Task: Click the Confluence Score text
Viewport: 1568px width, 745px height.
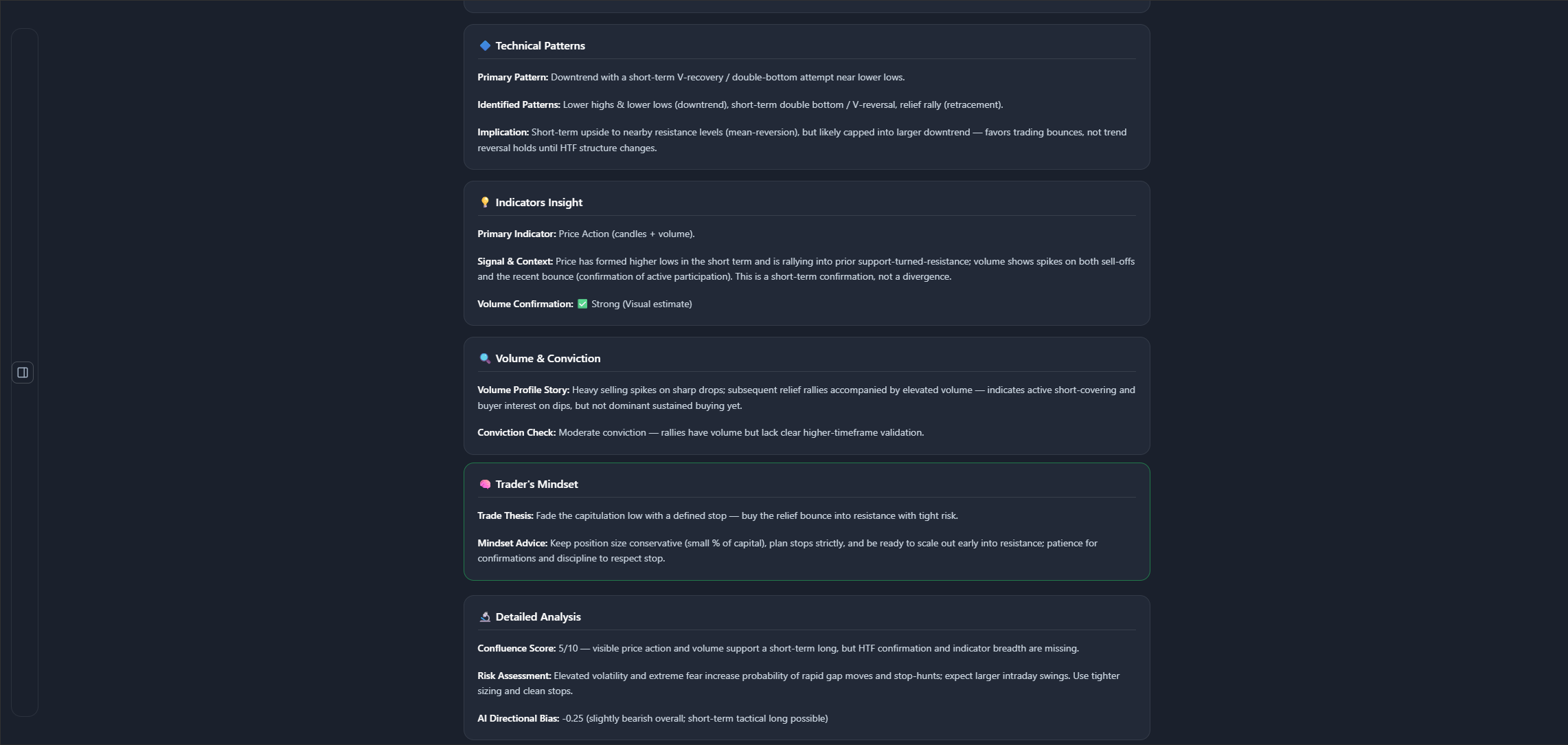Action: pos(516,648)
